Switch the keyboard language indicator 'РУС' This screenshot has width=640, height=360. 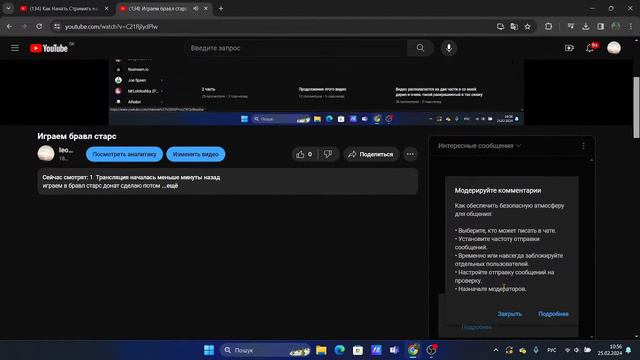551,350
